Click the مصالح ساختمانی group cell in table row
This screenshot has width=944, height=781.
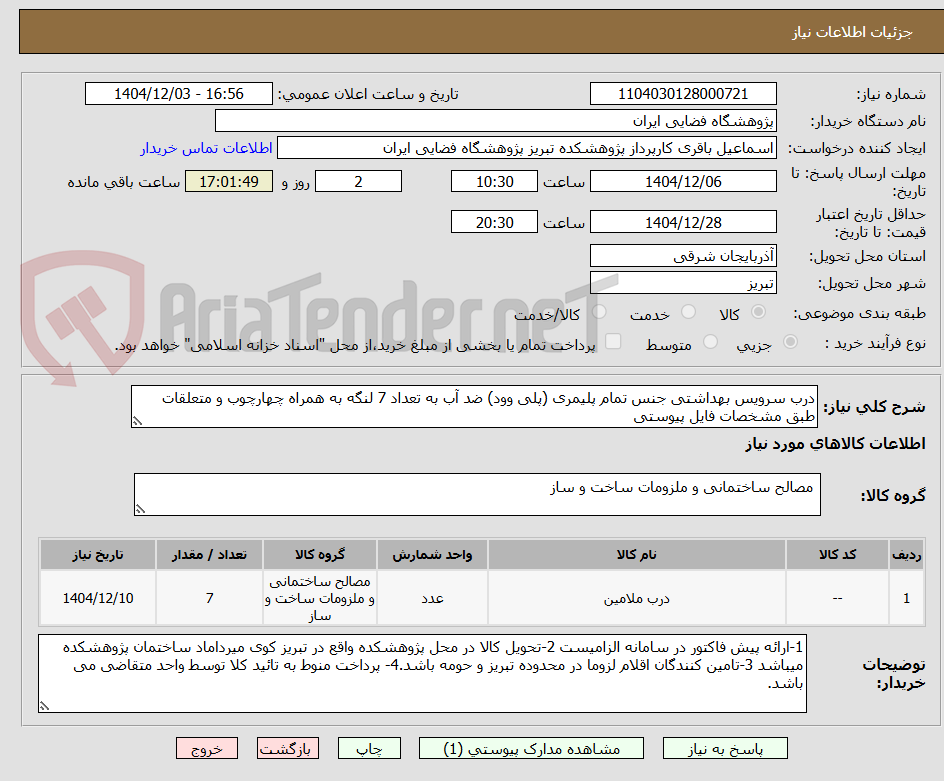point(320,598)
